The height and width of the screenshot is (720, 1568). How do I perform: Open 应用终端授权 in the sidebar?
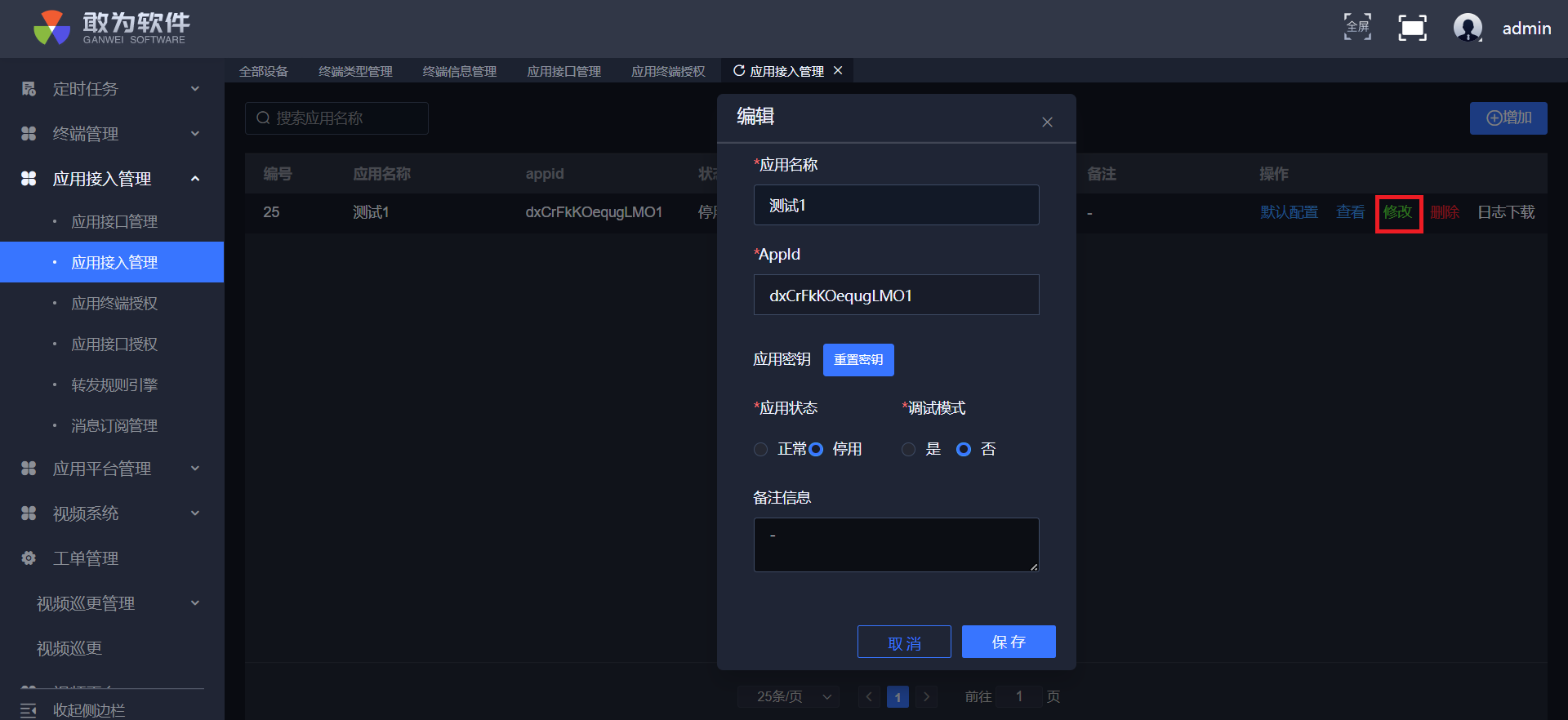pos(114,304)
